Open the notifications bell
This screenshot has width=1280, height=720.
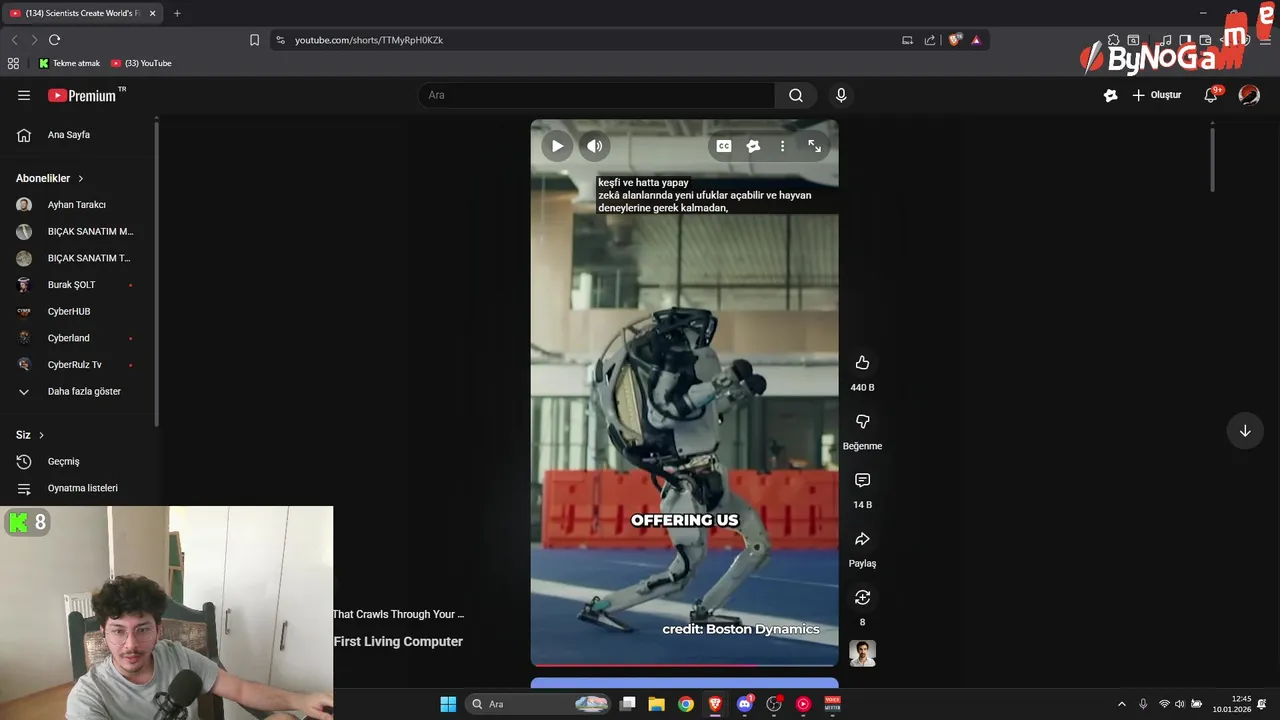pos(1211,95)
